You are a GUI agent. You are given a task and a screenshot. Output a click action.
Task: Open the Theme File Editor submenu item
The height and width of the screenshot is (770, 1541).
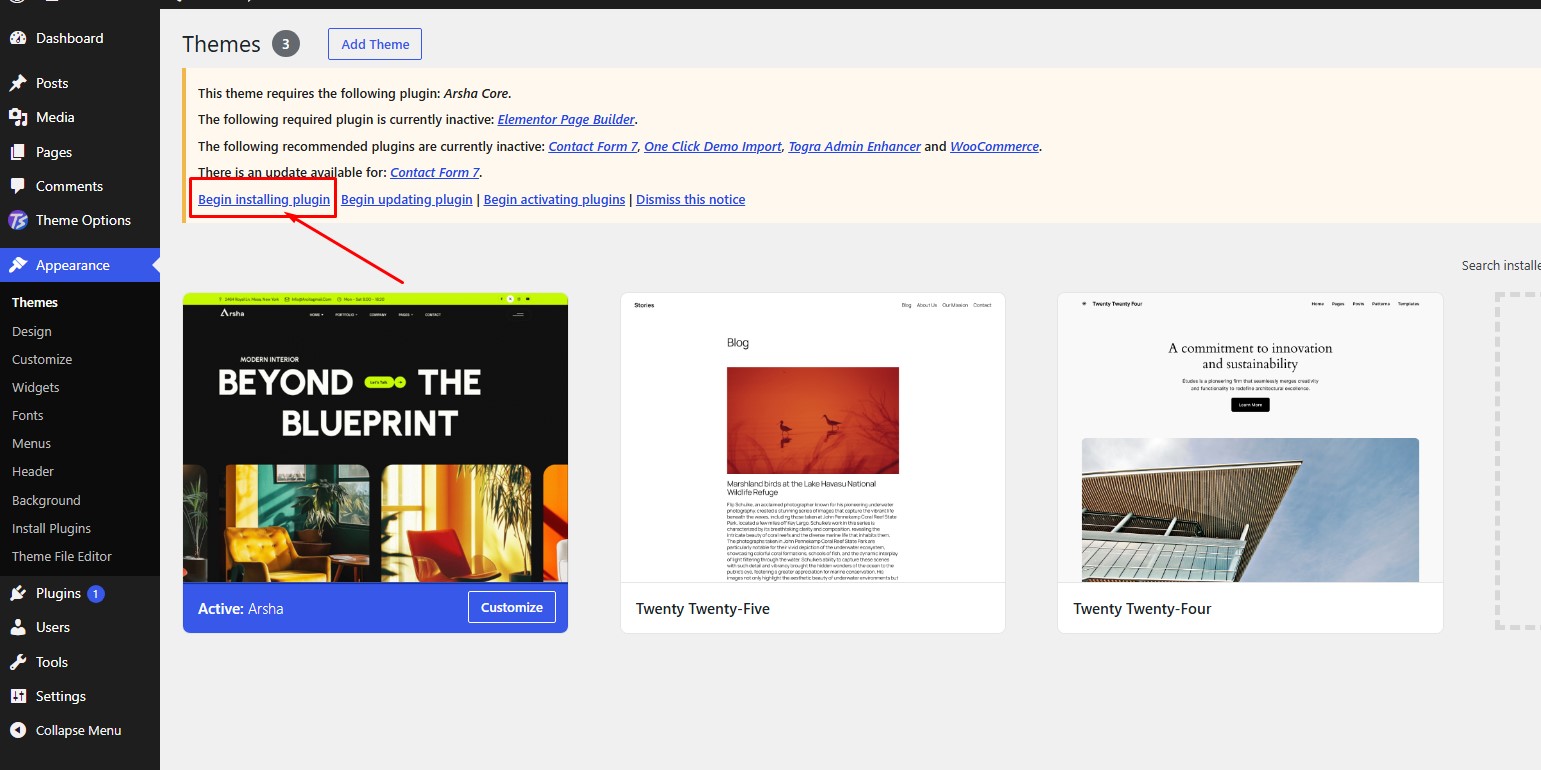(62, 556)
